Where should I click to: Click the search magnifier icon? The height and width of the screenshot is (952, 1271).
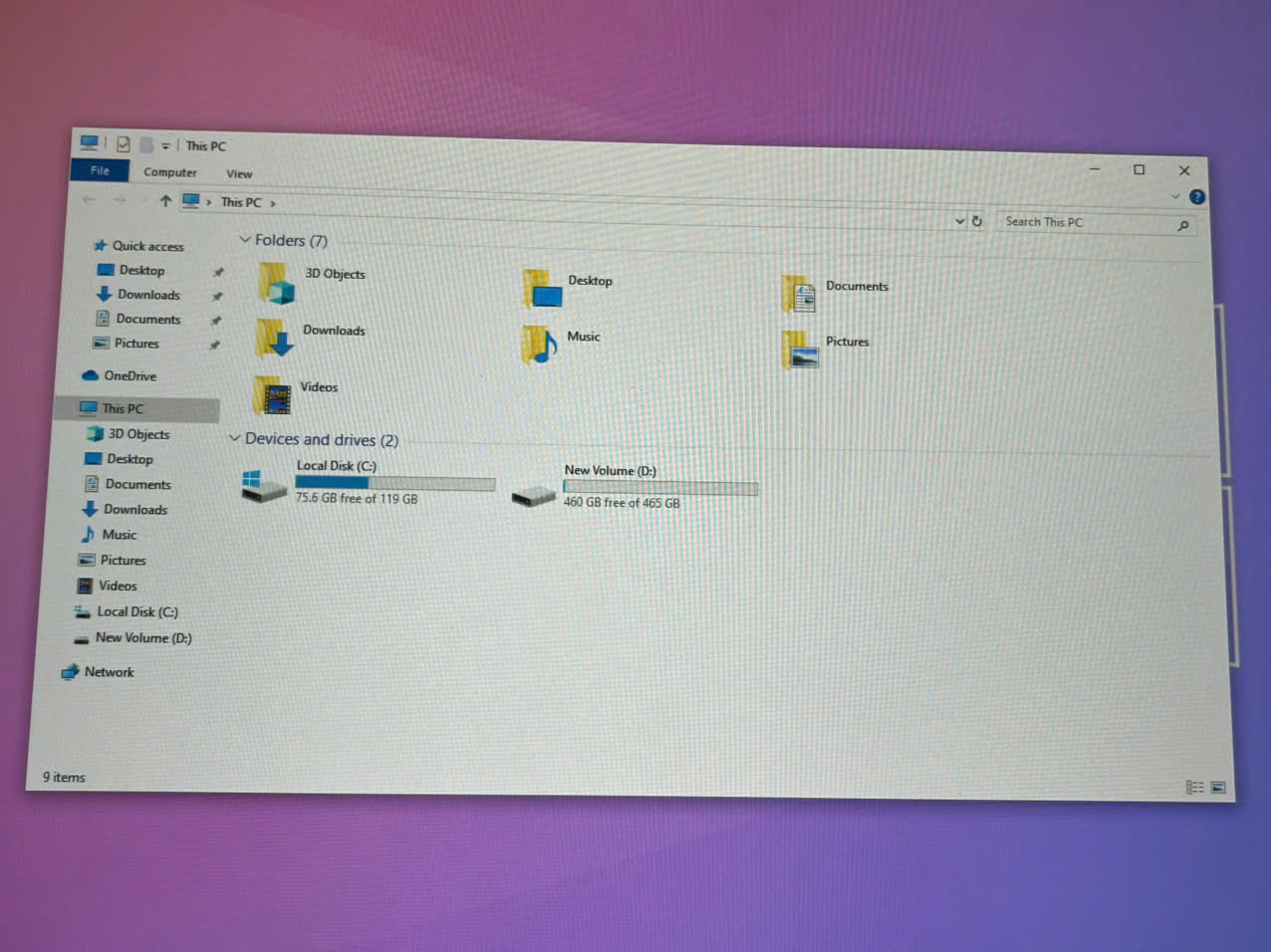pyautogui.click(x=1183, y=226)
